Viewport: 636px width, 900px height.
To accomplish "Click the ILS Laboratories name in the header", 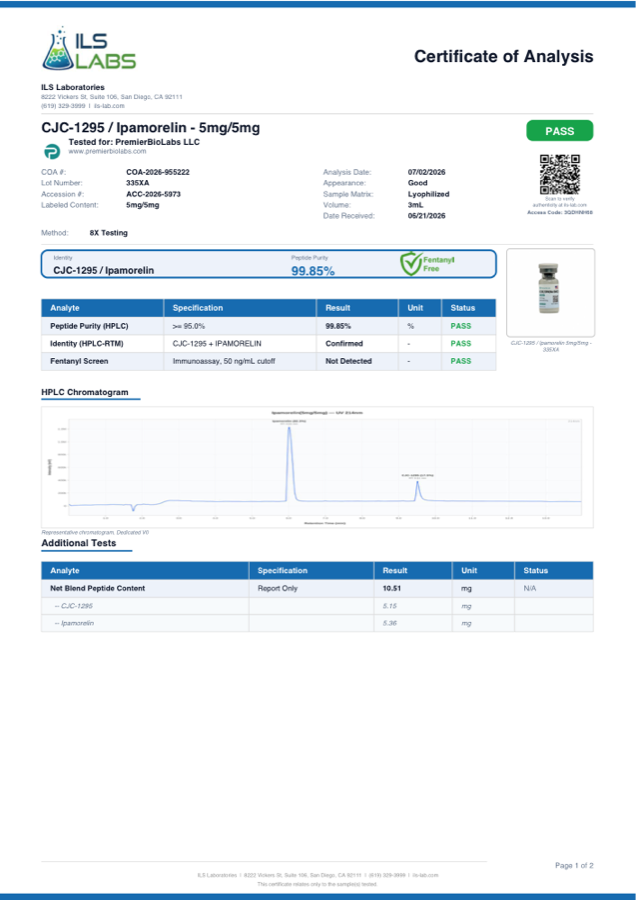I will [x=73, y=87].
